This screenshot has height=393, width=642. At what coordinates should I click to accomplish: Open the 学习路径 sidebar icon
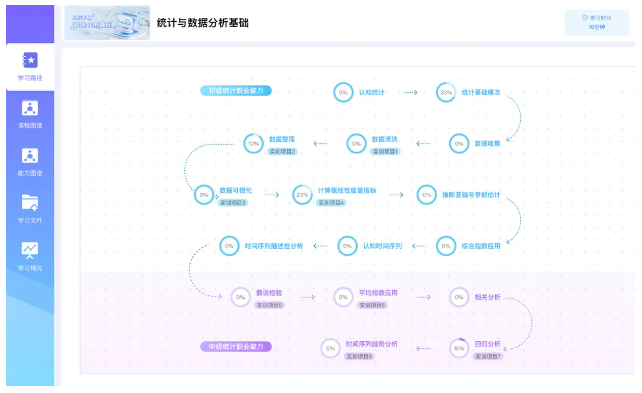click(x=30, y=60)
